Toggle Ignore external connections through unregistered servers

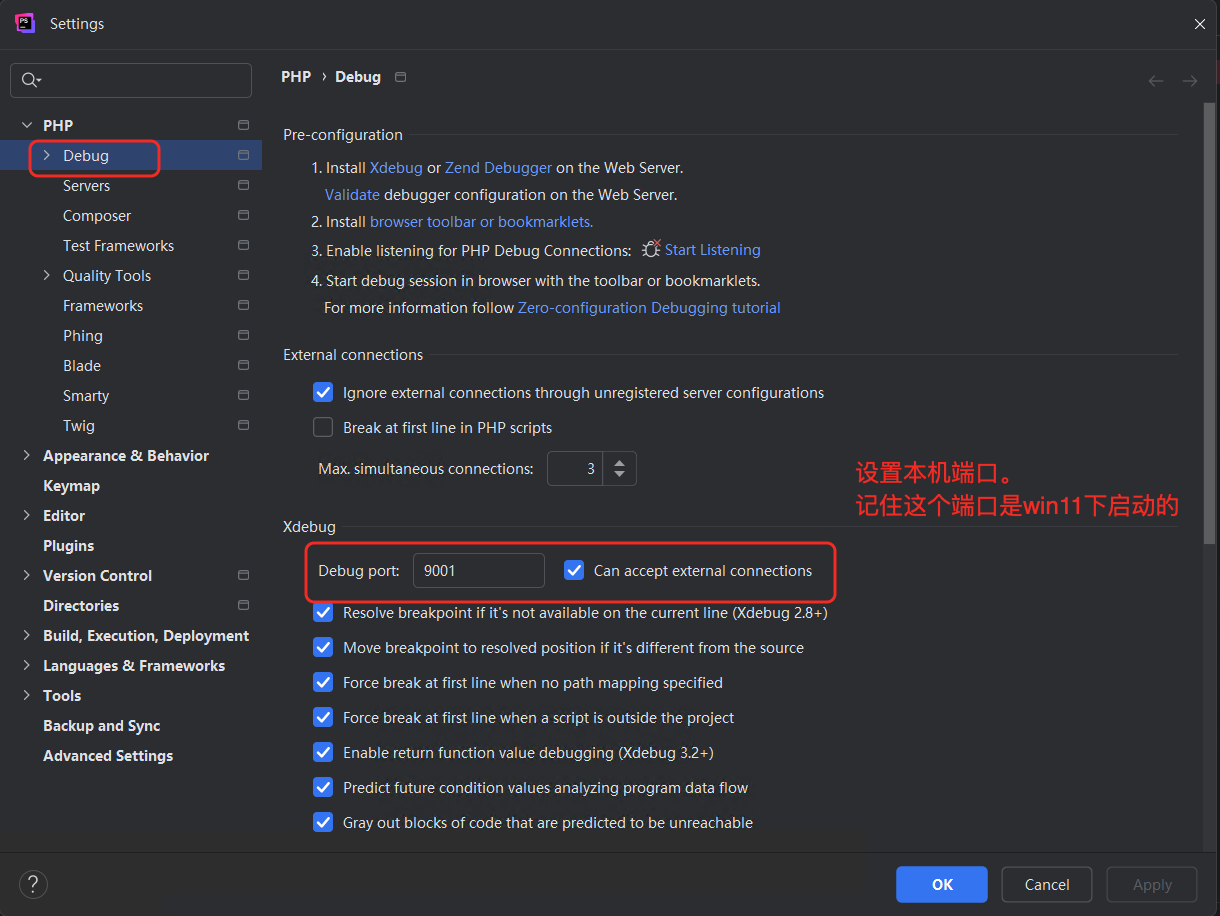(x=323, y=392)
